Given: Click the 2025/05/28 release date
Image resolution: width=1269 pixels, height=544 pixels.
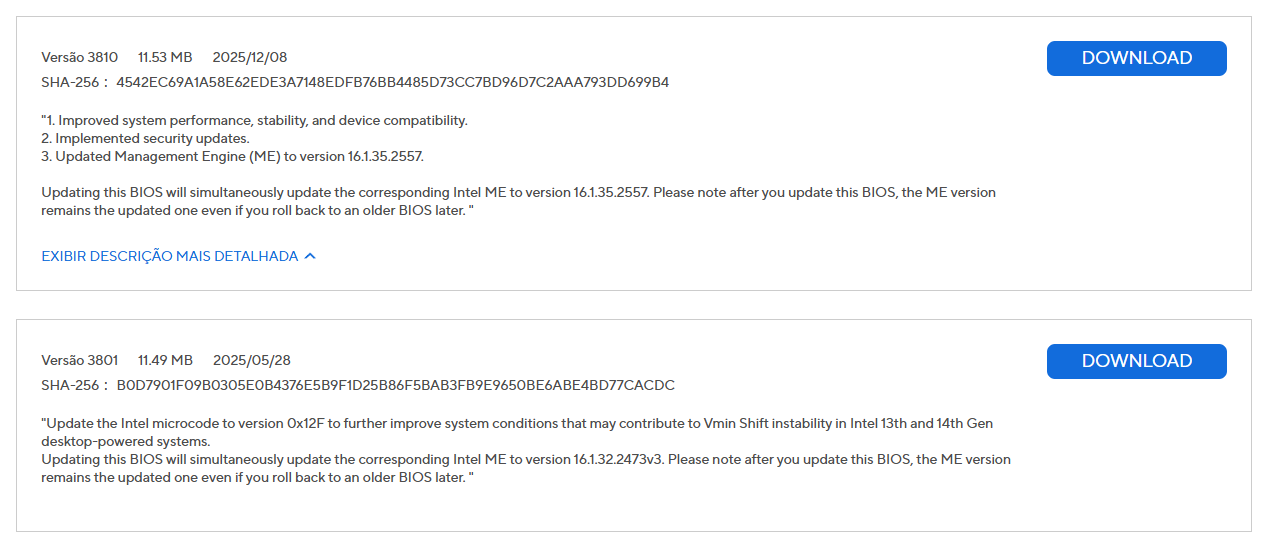Looking at the screenshot, I should (251, 360).
